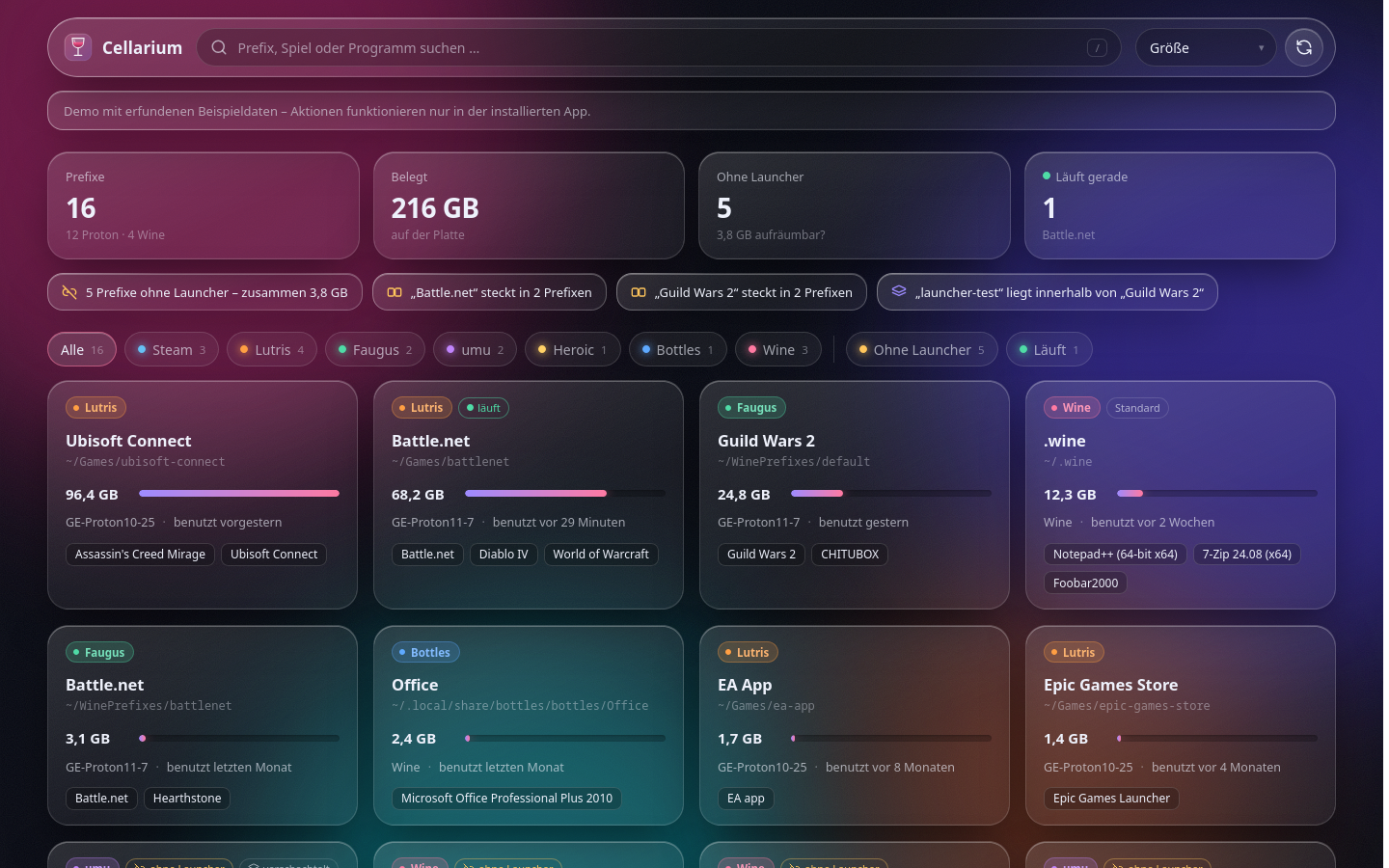Click the Foobar2000 program tag
This screenshot has width=1389, height=868.
point(1085,583)
